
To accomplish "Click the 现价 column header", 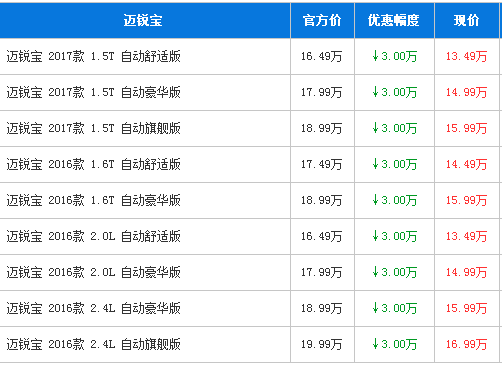I will click(466, 21).
